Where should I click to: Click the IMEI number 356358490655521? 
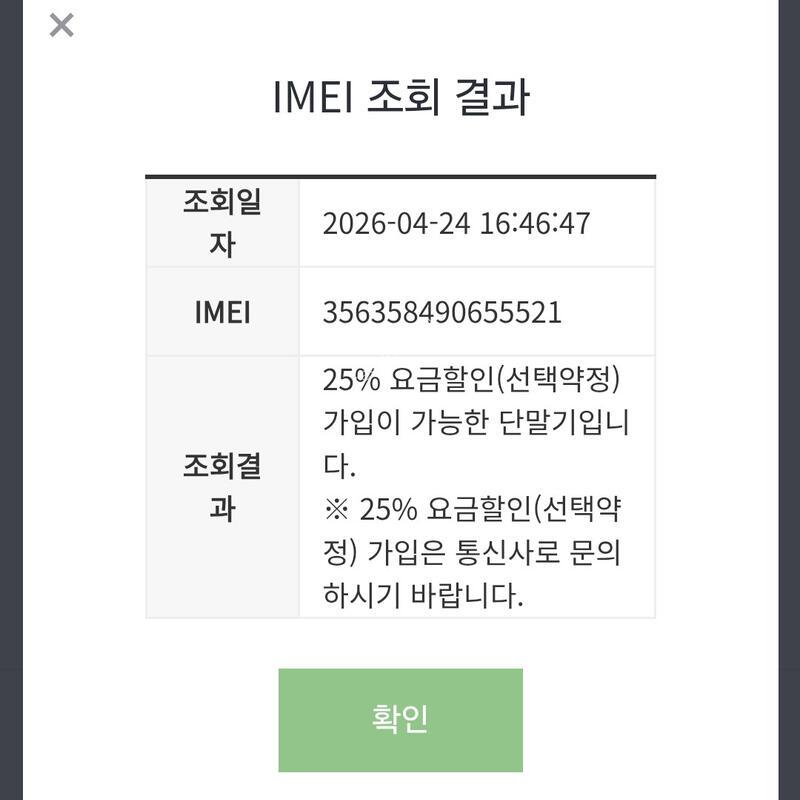tap(442, 312)
